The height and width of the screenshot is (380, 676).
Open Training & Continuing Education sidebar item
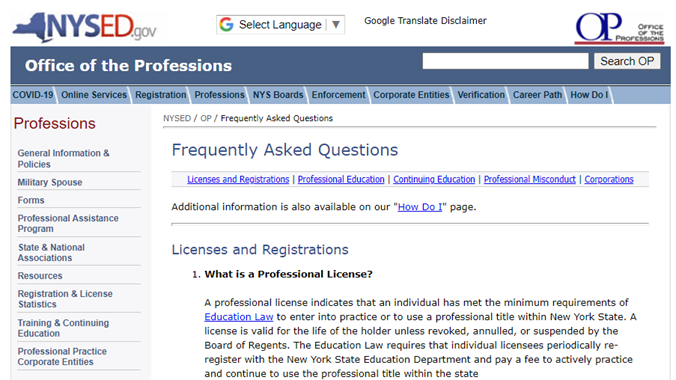pyautogui.click(x=63, y=328)
